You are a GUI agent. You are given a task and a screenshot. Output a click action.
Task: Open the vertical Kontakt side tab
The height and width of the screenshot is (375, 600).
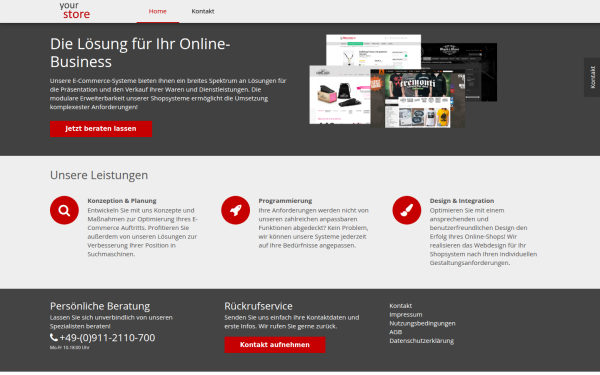point(592,77)
